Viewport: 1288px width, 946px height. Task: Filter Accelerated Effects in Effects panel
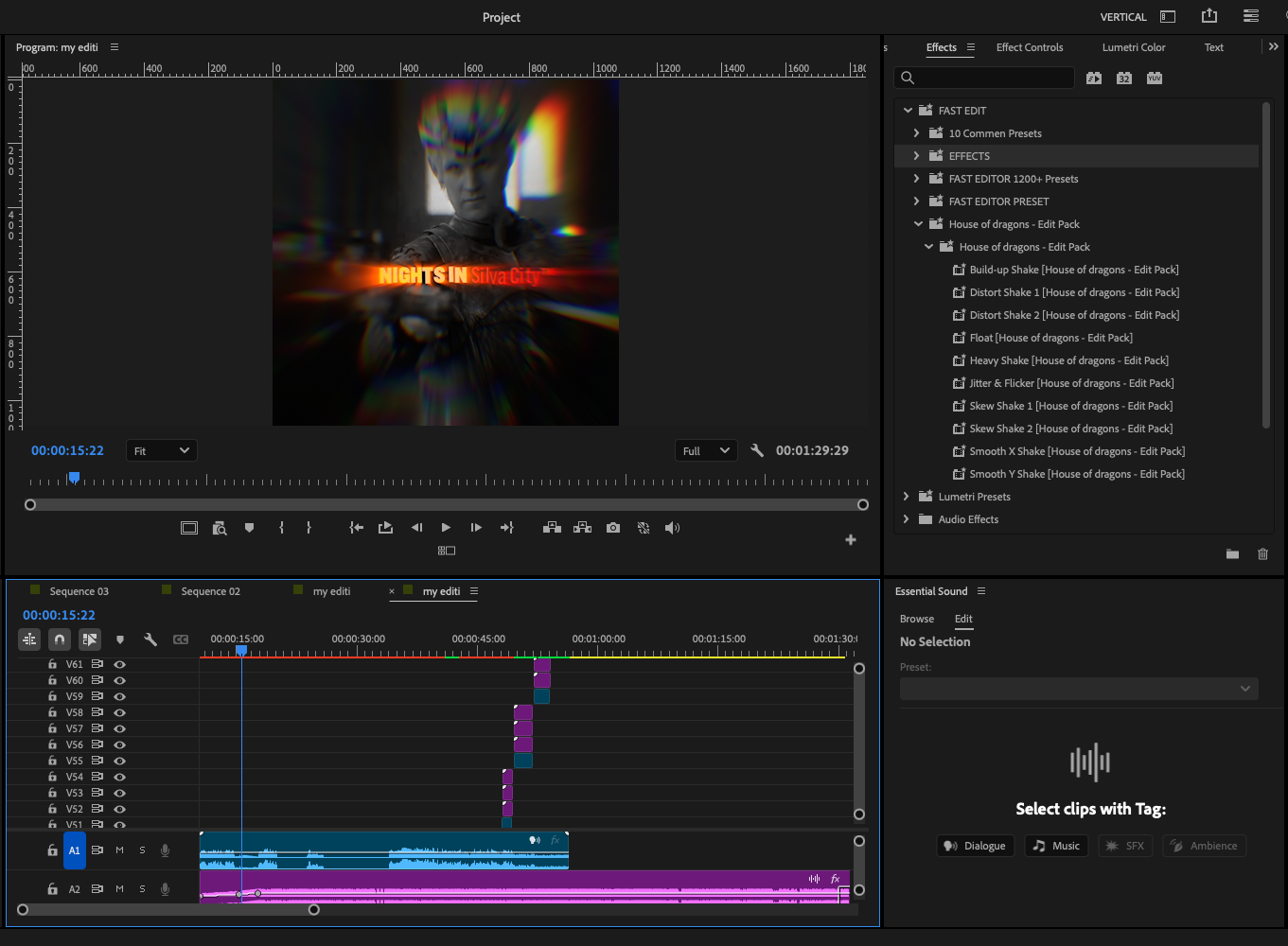tap(1094, 79)
